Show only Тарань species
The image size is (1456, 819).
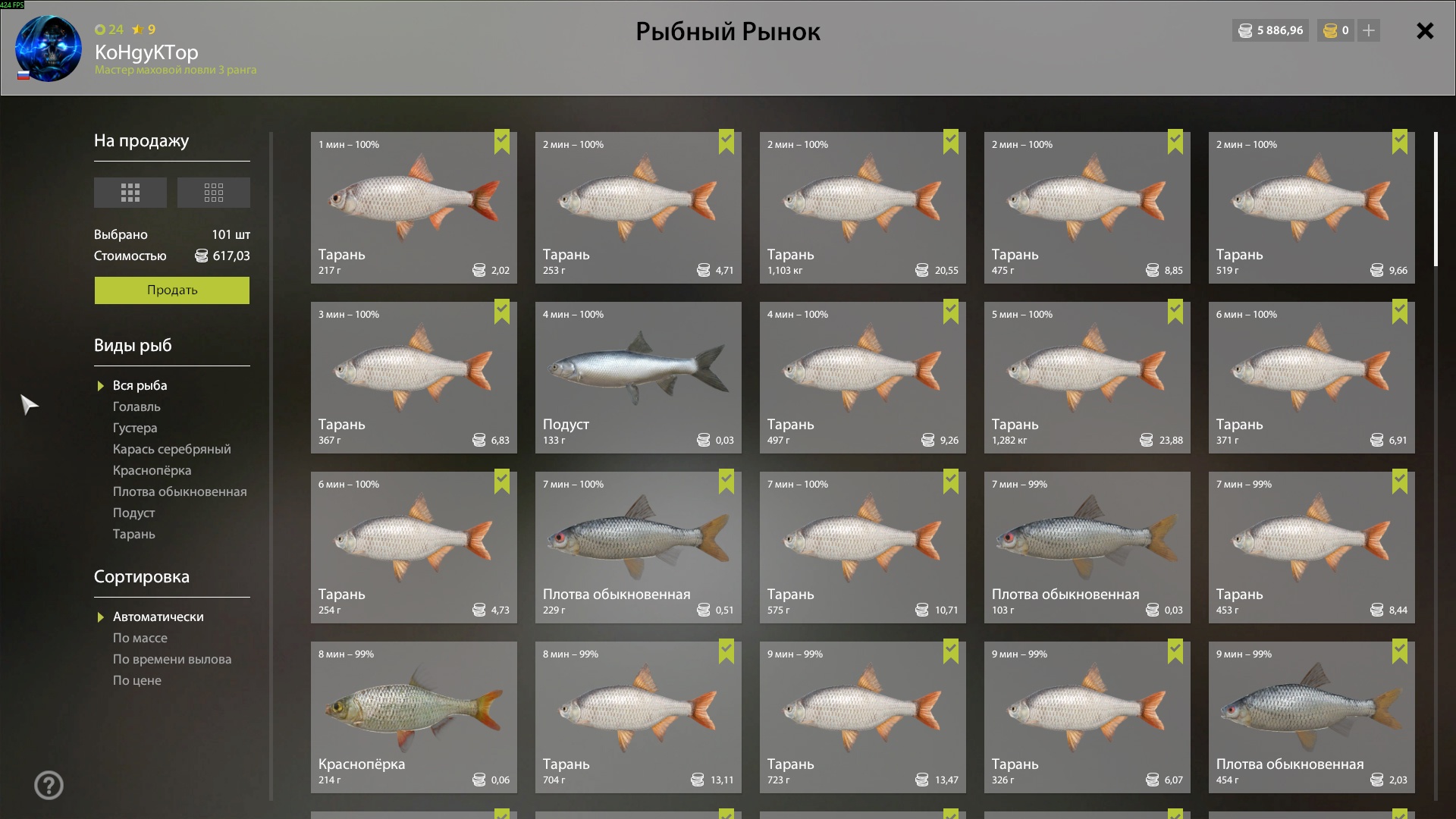134,534
